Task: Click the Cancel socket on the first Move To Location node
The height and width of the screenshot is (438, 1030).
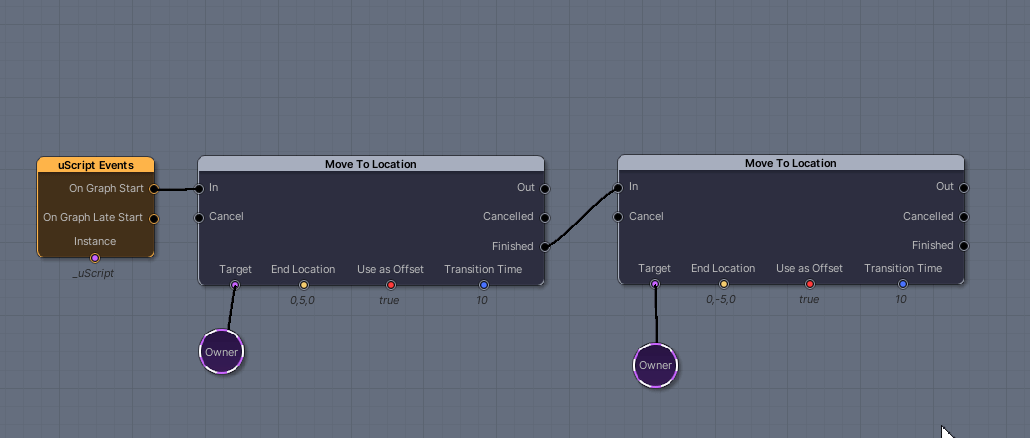Action: click(x=200, y=217)
